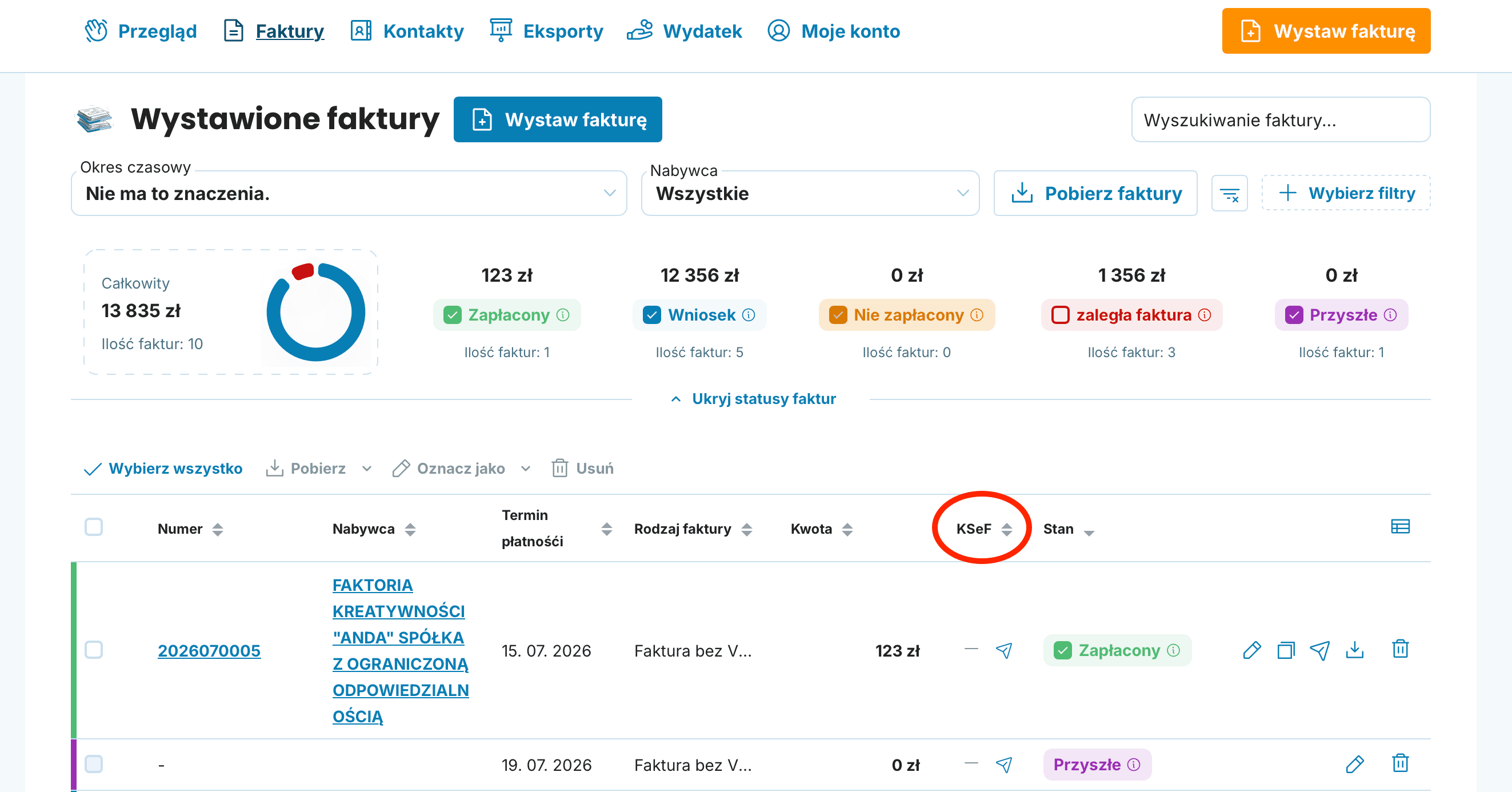Show info for Nie zapłacony status
The image size is (1512, 792).
tap(977, 315)
